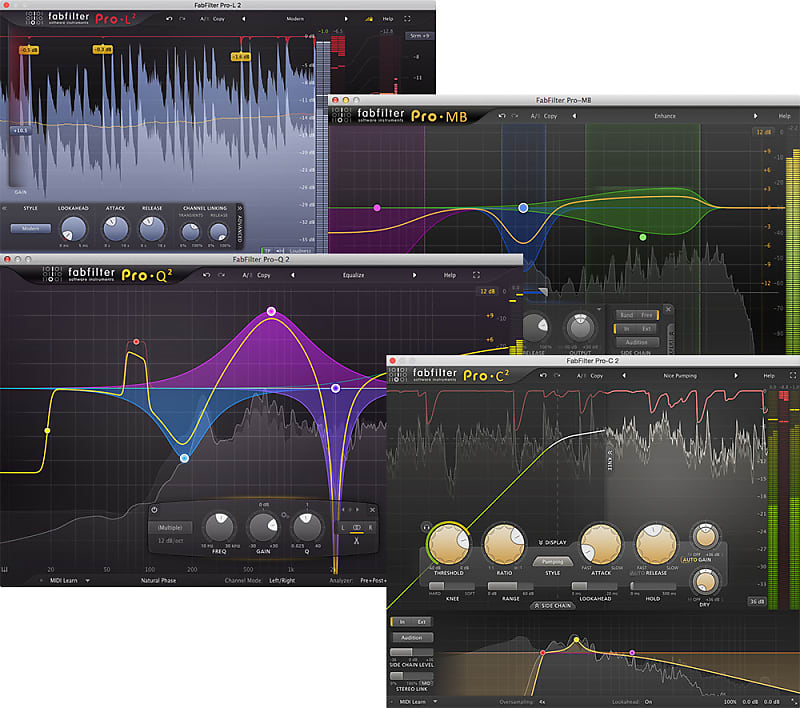800x708 pixels.
Task: Click the Threshold knob in Pro-C 2
Action: [x=449, y=543]
